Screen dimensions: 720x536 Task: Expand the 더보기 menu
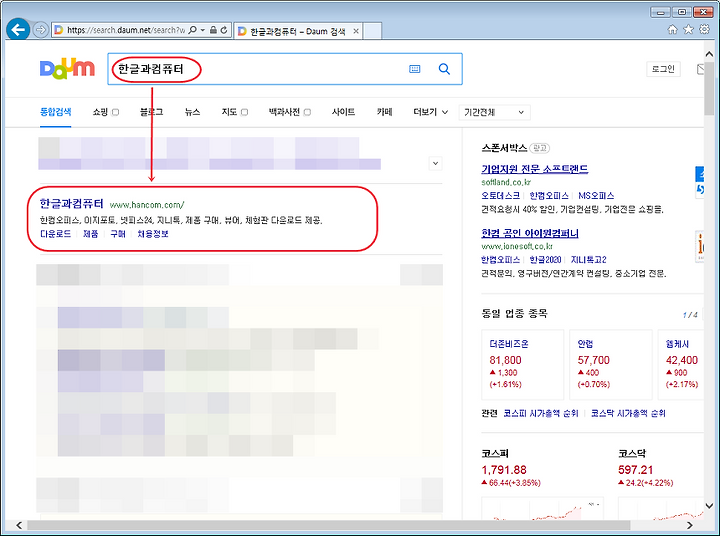(430, 112)
